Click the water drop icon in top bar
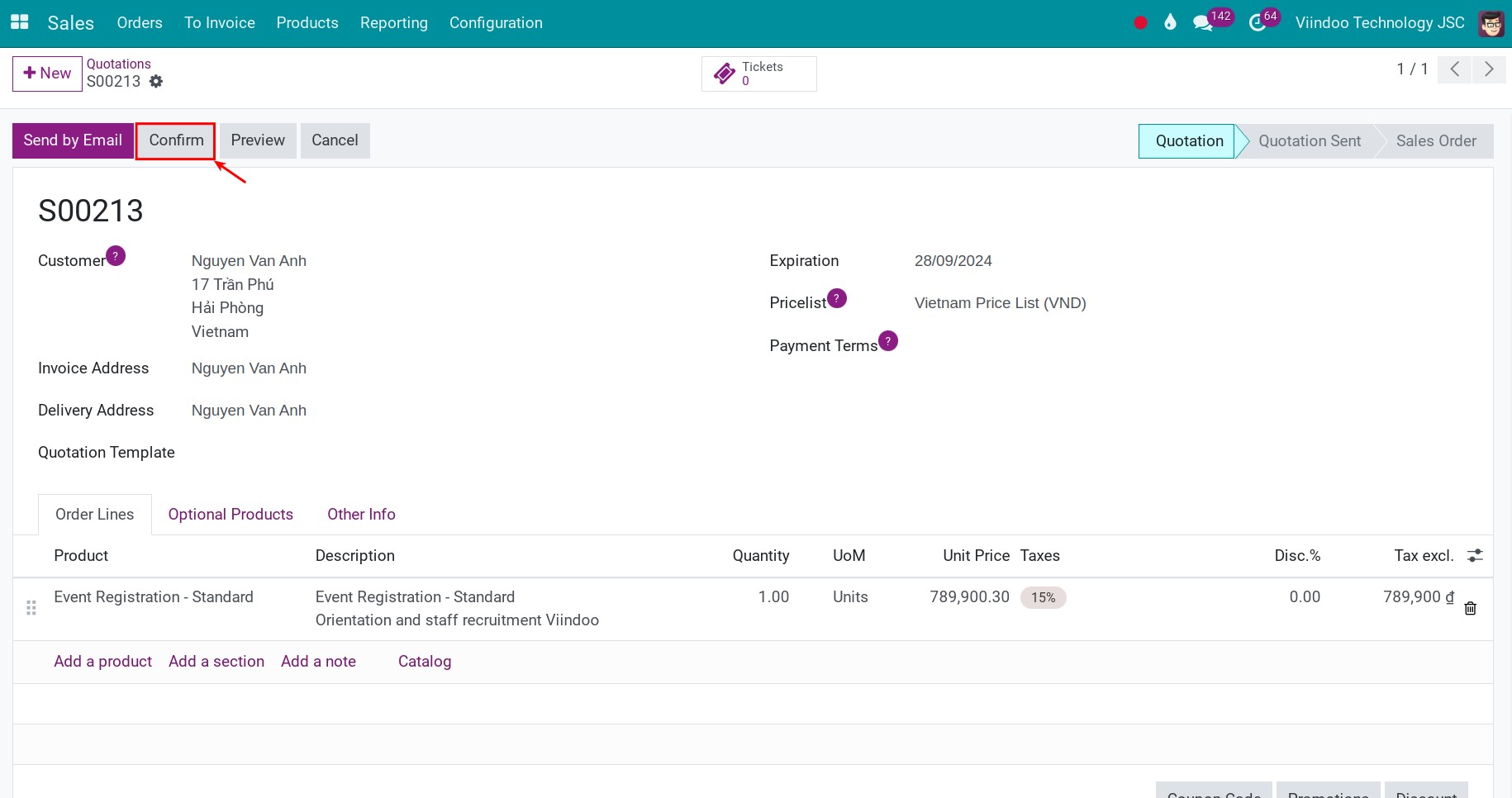This screenshot has width=1512, height=798. (1170, 22)
